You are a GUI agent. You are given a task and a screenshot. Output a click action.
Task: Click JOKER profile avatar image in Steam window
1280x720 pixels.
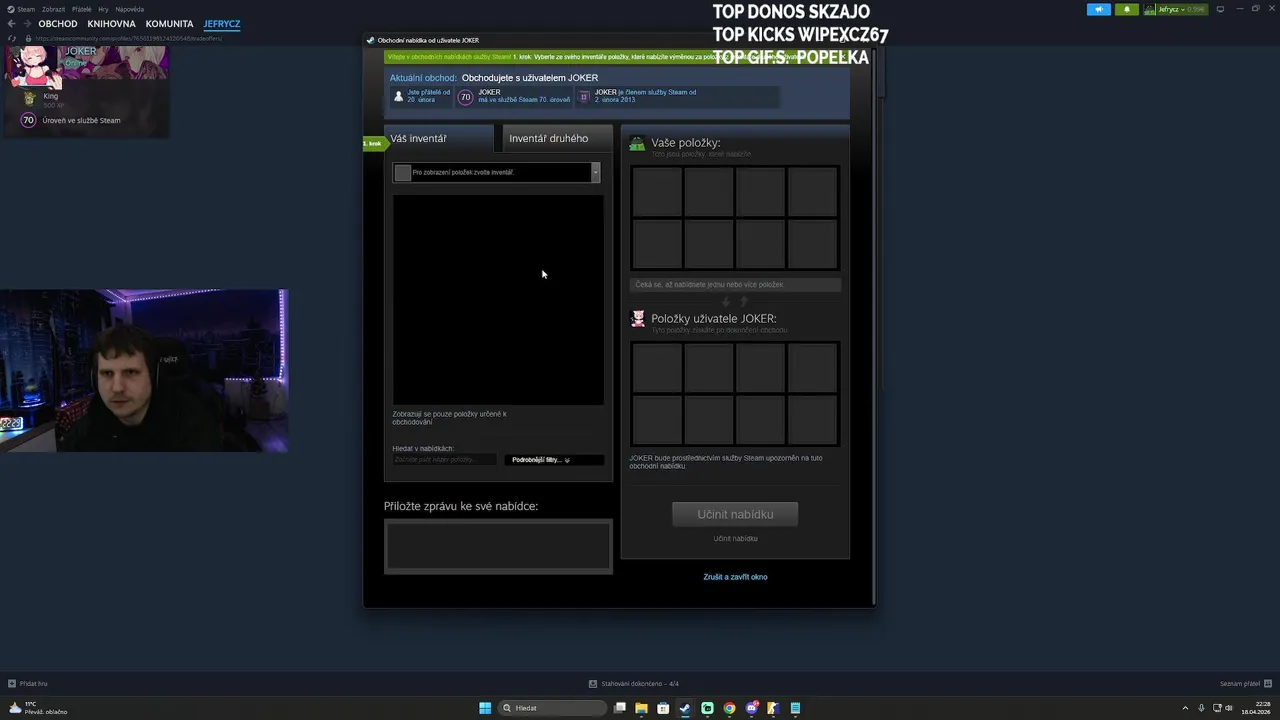34,66
